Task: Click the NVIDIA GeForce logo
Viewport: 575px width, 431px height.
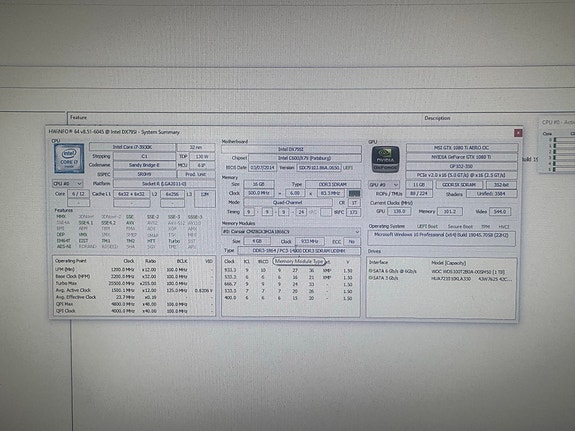Action: pyautogui.click(x=385, y=159)
